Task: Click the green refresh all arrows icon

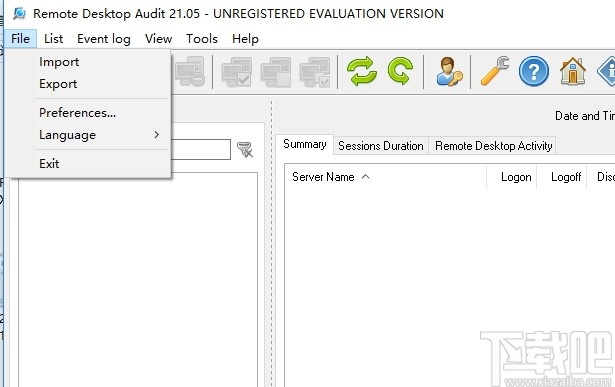Action: coord(362,71)
